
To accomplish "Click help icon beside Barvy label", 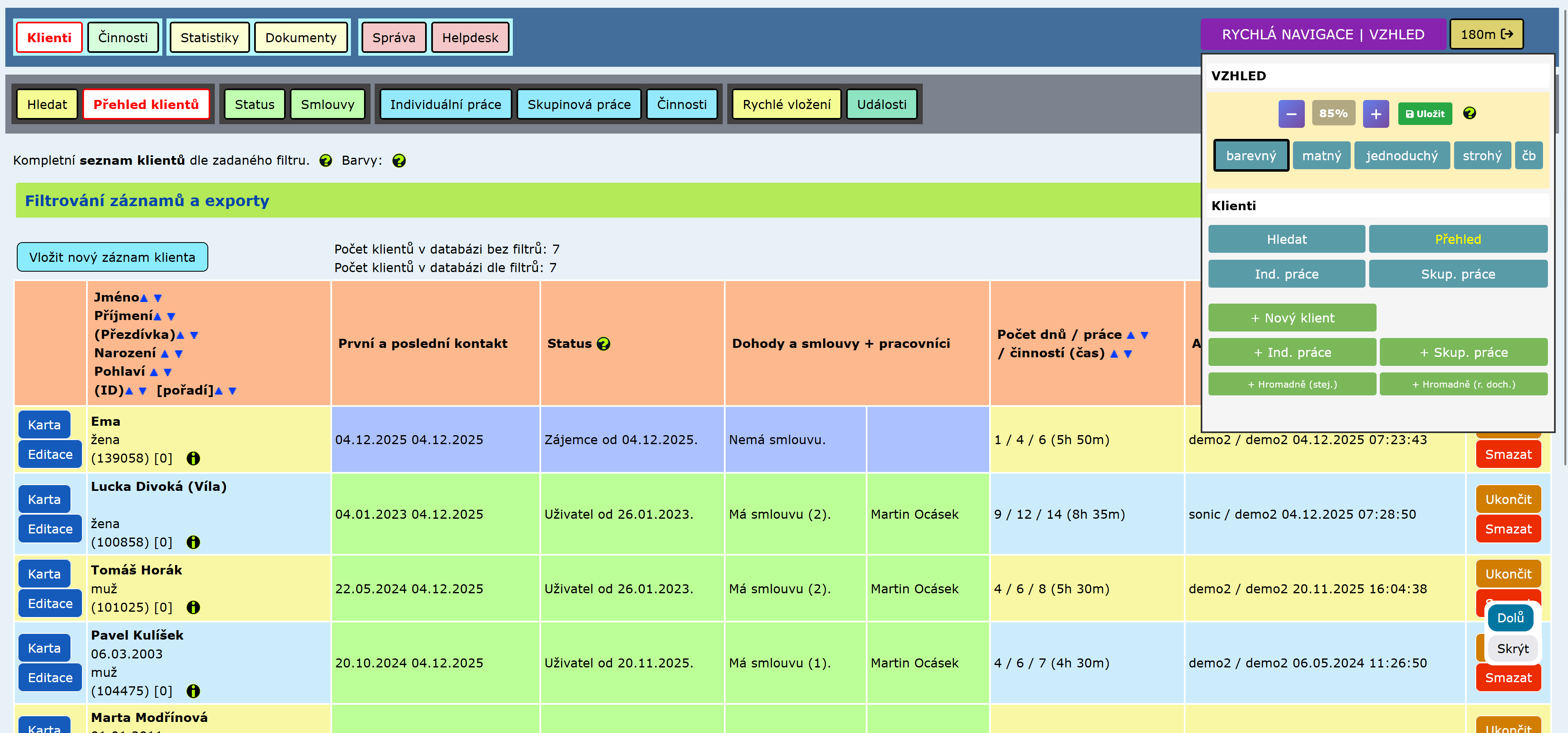I will point(399,161).
